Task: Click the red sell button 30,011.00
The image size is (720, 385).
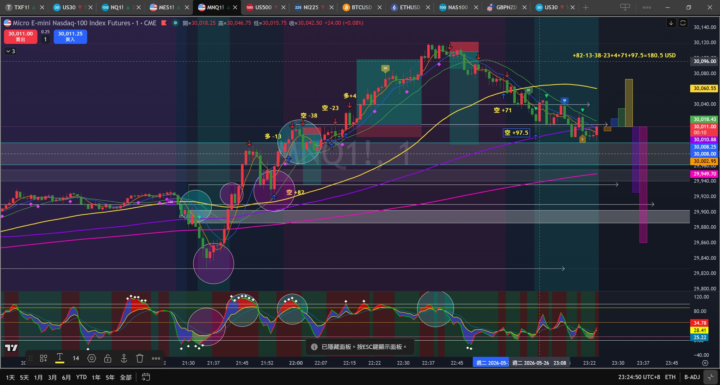Action: (20, 36)
